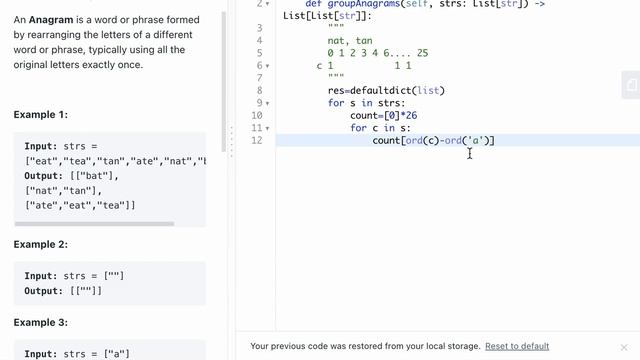Screen dimensions: 640x360
Task: Click Example 1 output '["nat","tan"],' text
Action: coord(63,191)
